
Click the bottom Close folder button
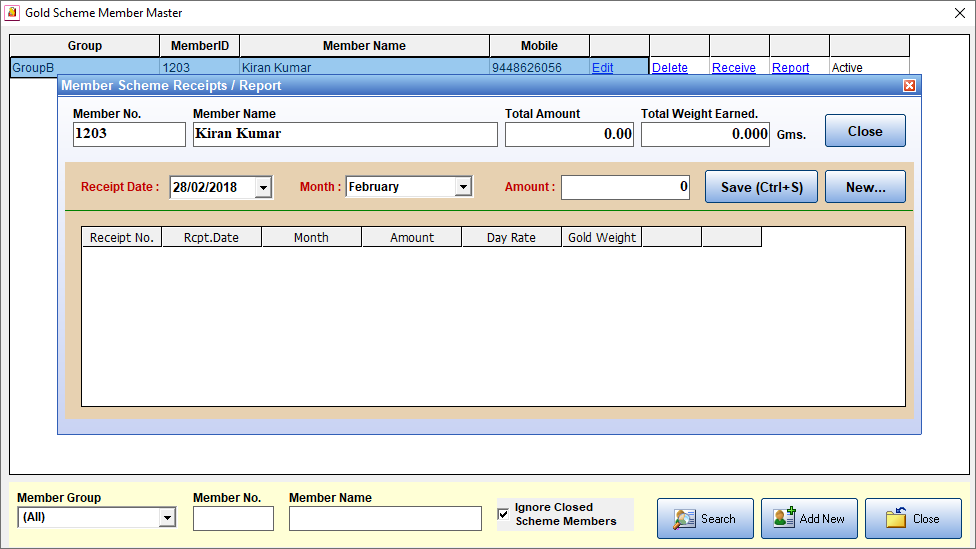[x=913, y=518]
